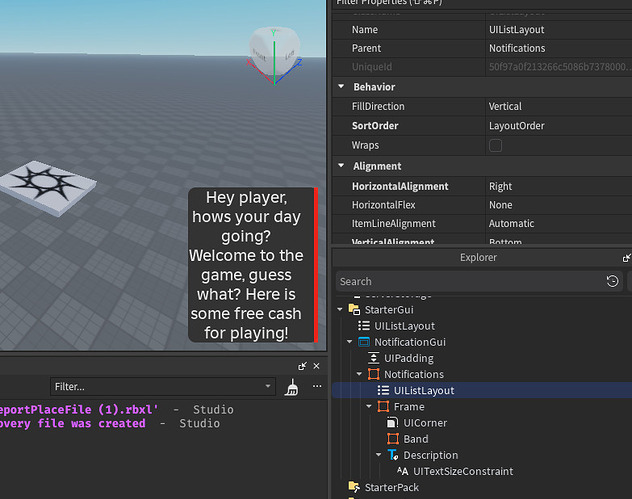
Task: Click the Band frame icon
Action: [x=393, y=439]
